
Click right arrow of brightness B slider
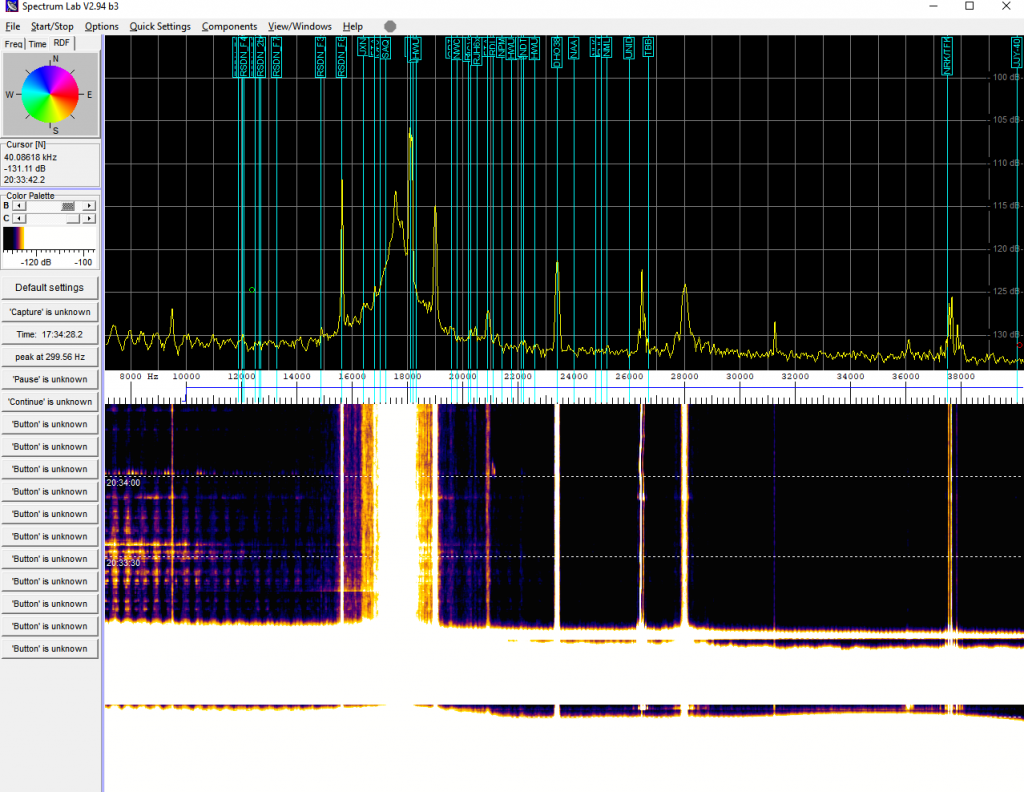tap(89, 206)
